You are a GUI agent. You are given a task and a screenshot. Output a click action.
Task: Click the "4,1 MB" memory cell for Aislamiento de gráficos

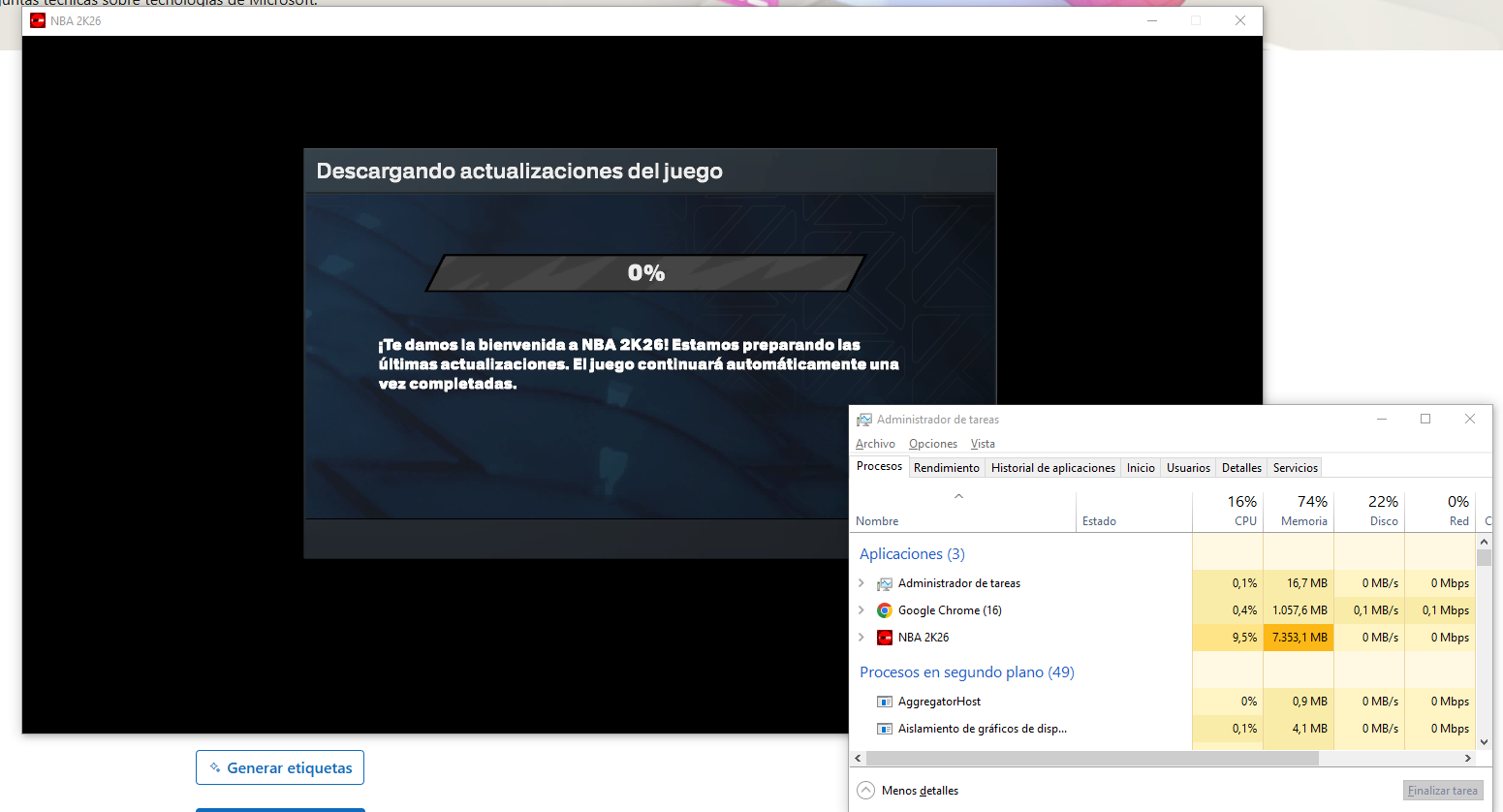click(1299, 729)
